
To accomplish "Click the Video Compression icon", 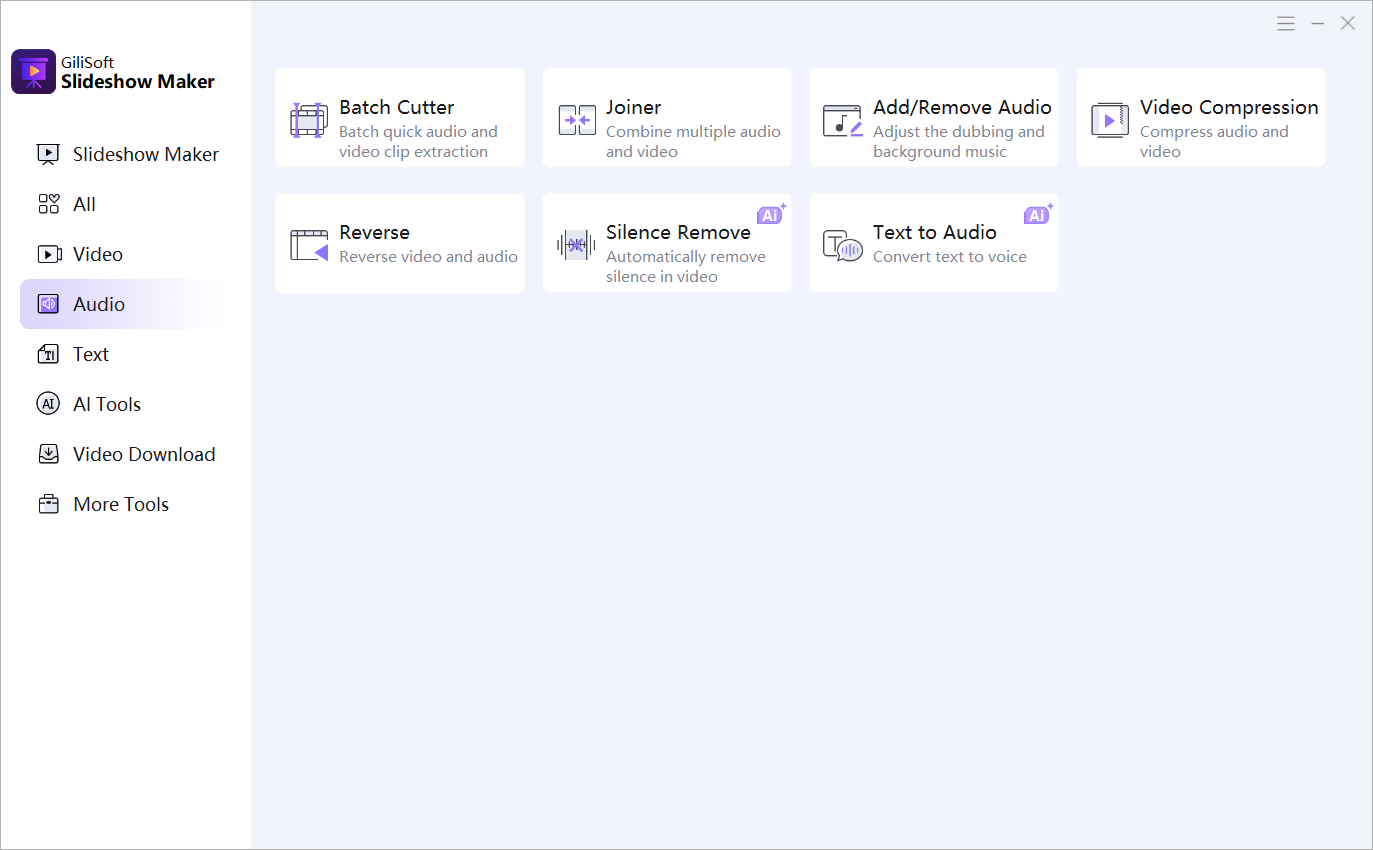I will pos(1109,120).
